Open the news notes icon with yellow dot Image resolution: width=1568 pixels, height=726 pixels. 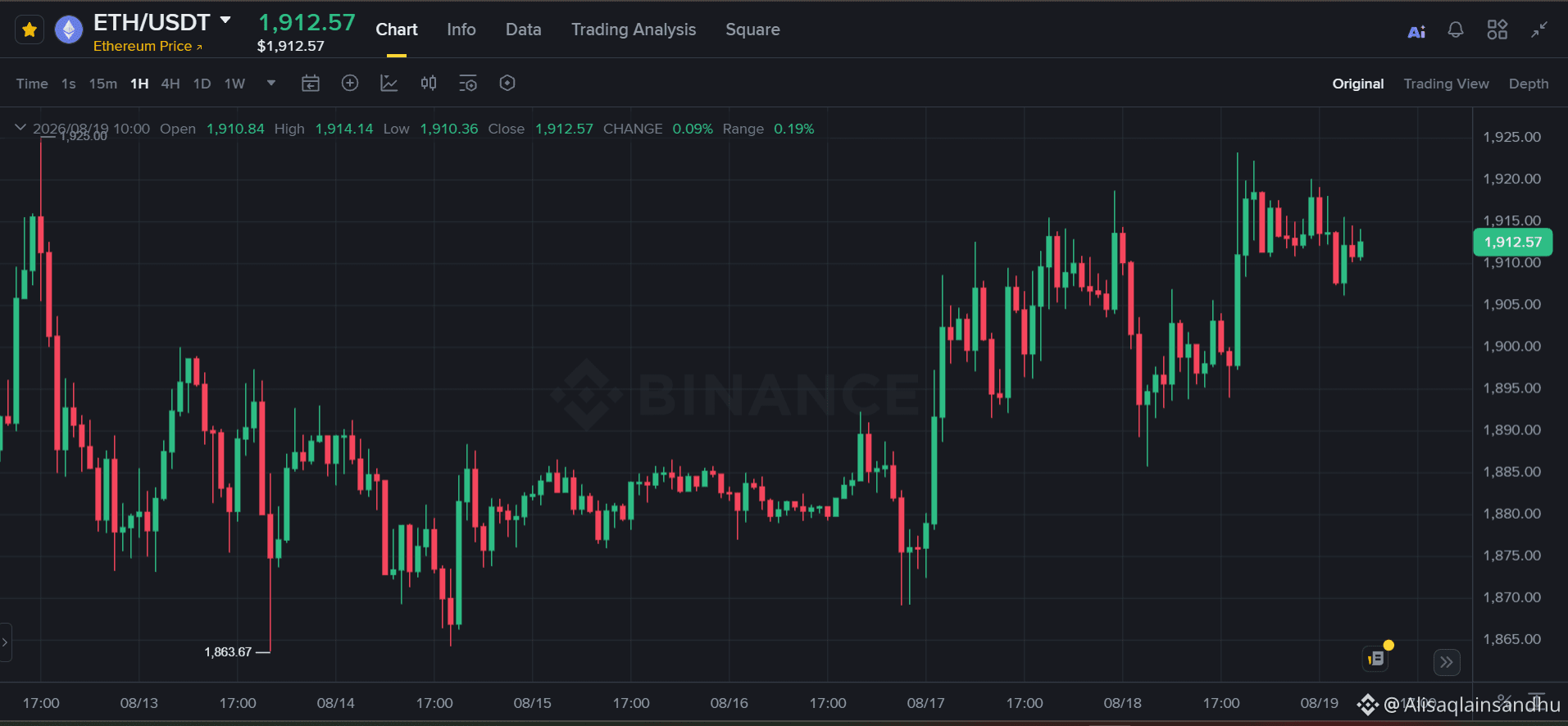1376,658
